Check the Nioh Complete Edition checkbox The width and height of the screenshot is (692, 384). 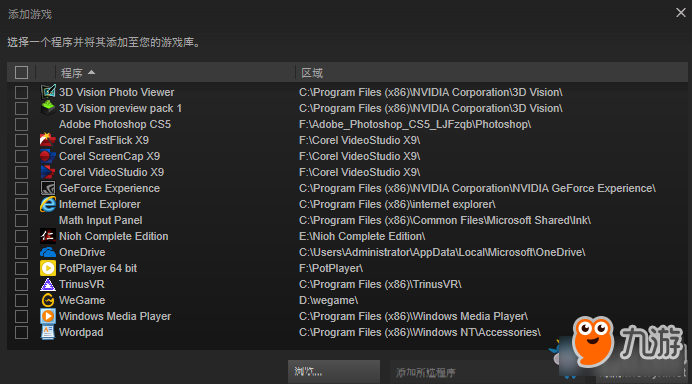(x=21, y=236)
